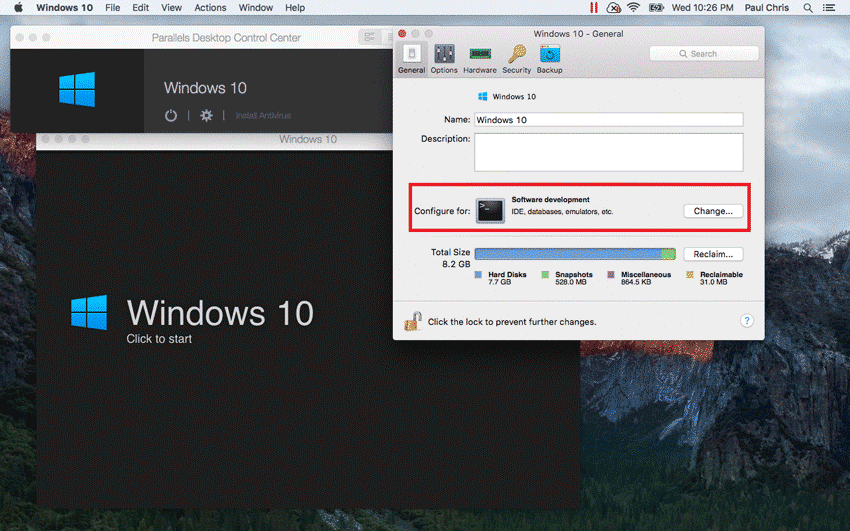
Task: Click into the Name text field
Action: coord(609,120)
